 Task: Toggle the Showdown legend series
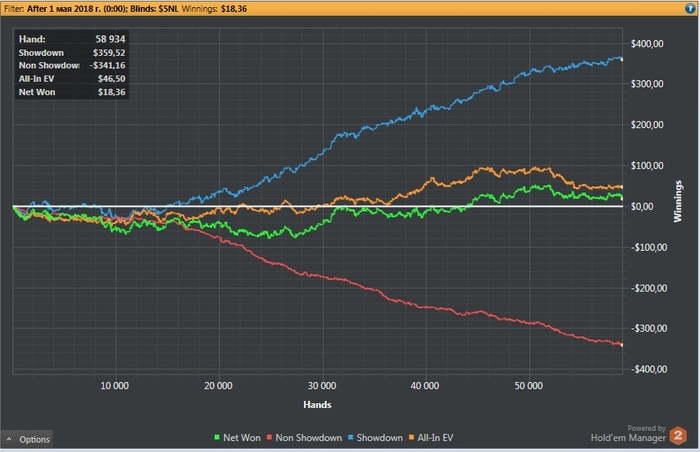click(375, 438)
